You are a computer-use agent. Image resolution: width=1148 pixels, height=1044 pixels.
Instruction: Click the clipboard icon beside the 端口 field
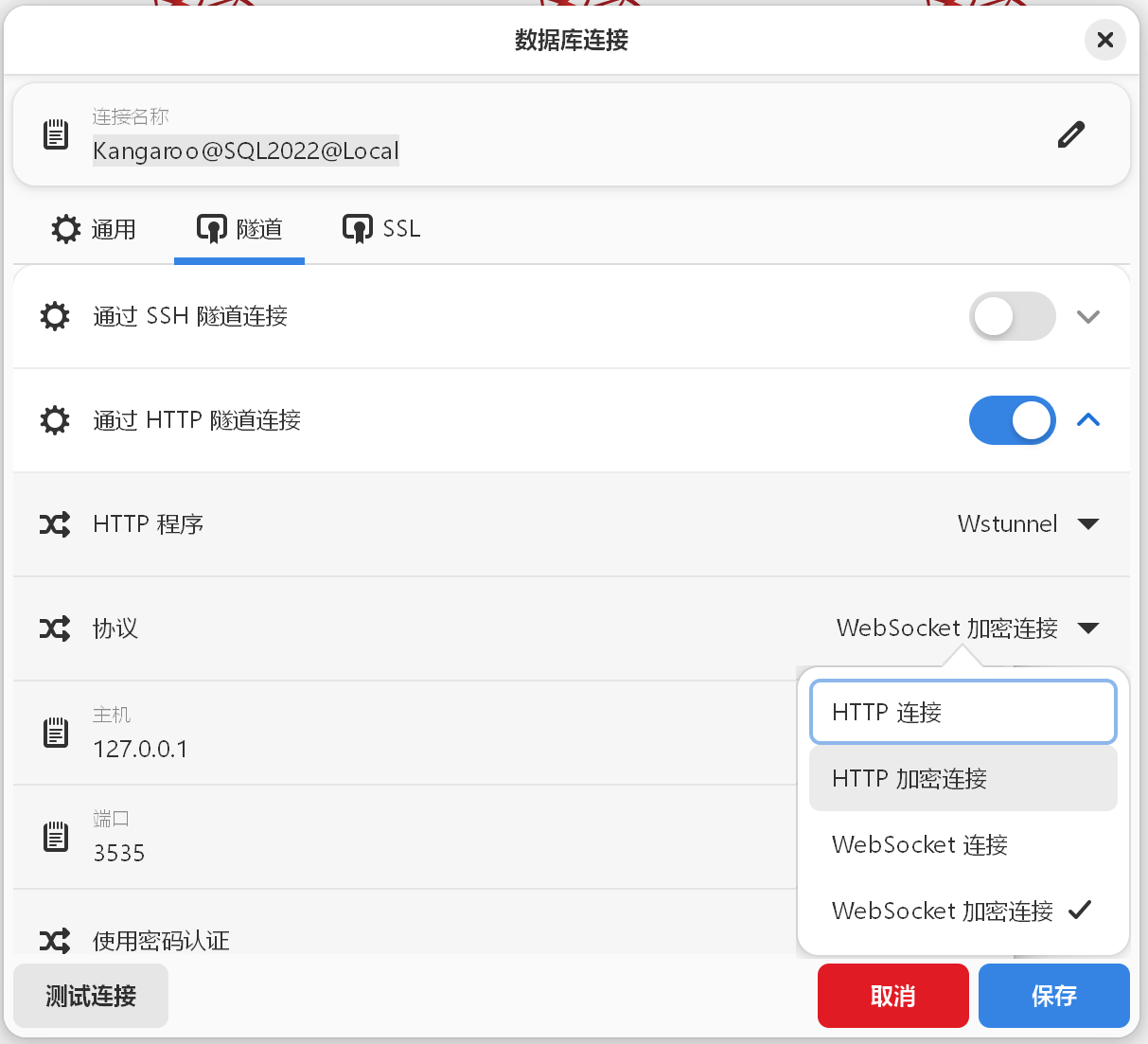(56, 837)
